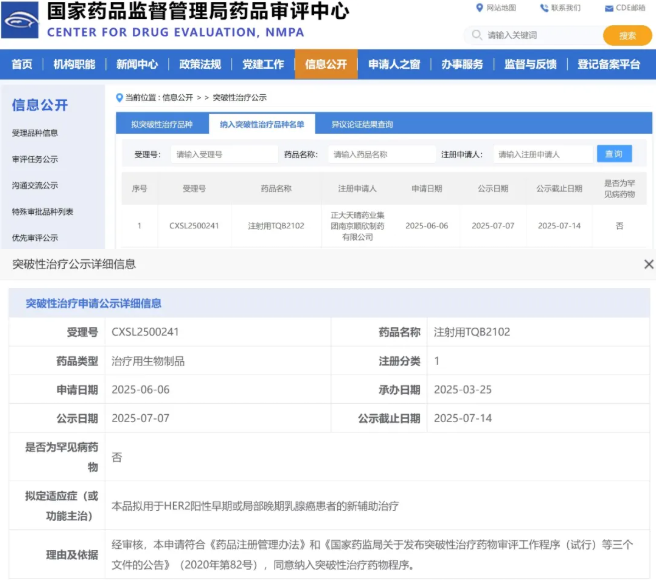Go to 首页 in the navigation bar
The image size is (656, 580).
click(21, 65)
